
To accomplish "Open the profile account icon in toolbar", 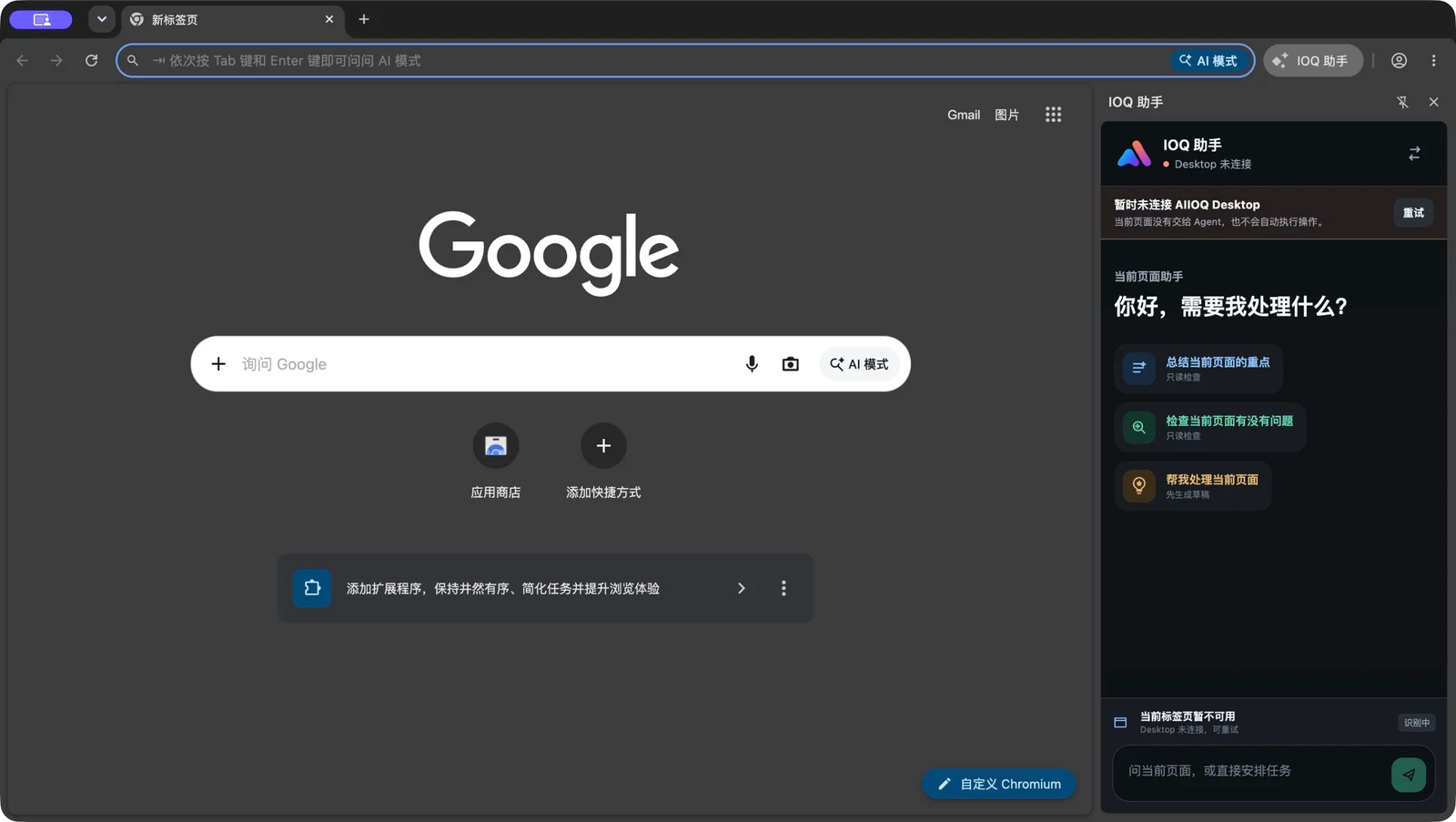I will coord(1399,60).
